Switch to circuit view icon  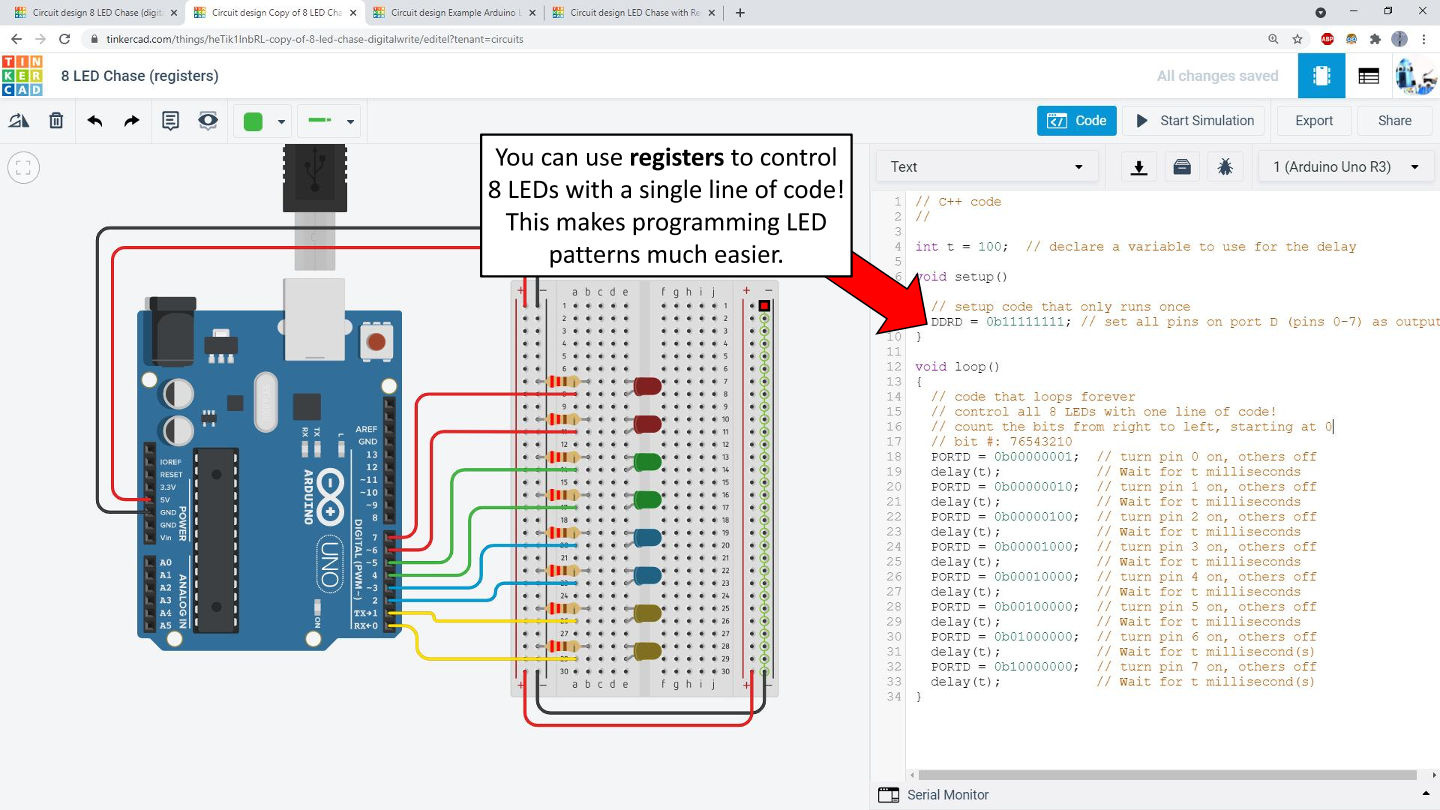tap(1322, 76)
